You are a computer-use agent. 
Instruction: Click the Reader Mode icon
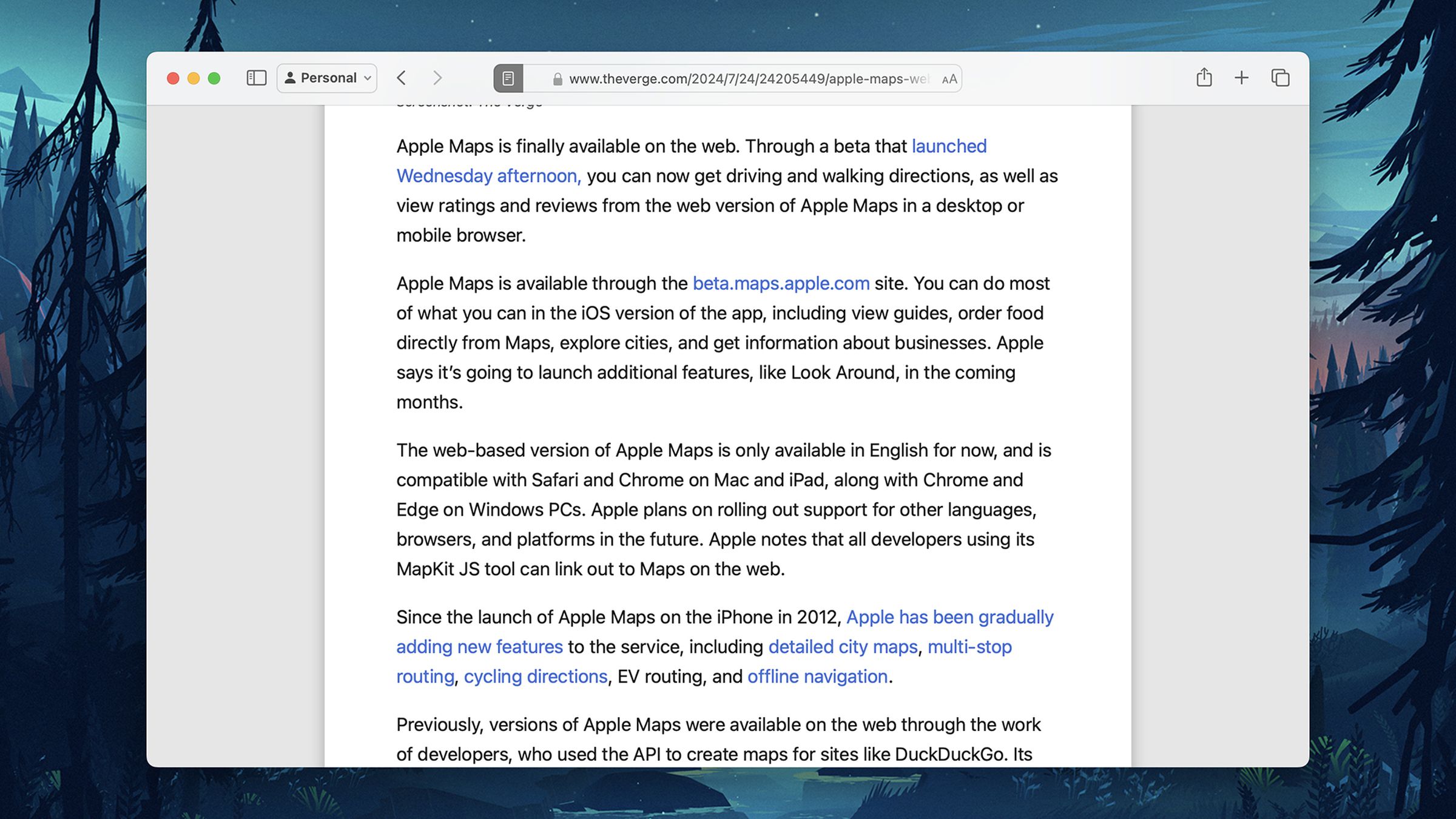coord(509,78)
